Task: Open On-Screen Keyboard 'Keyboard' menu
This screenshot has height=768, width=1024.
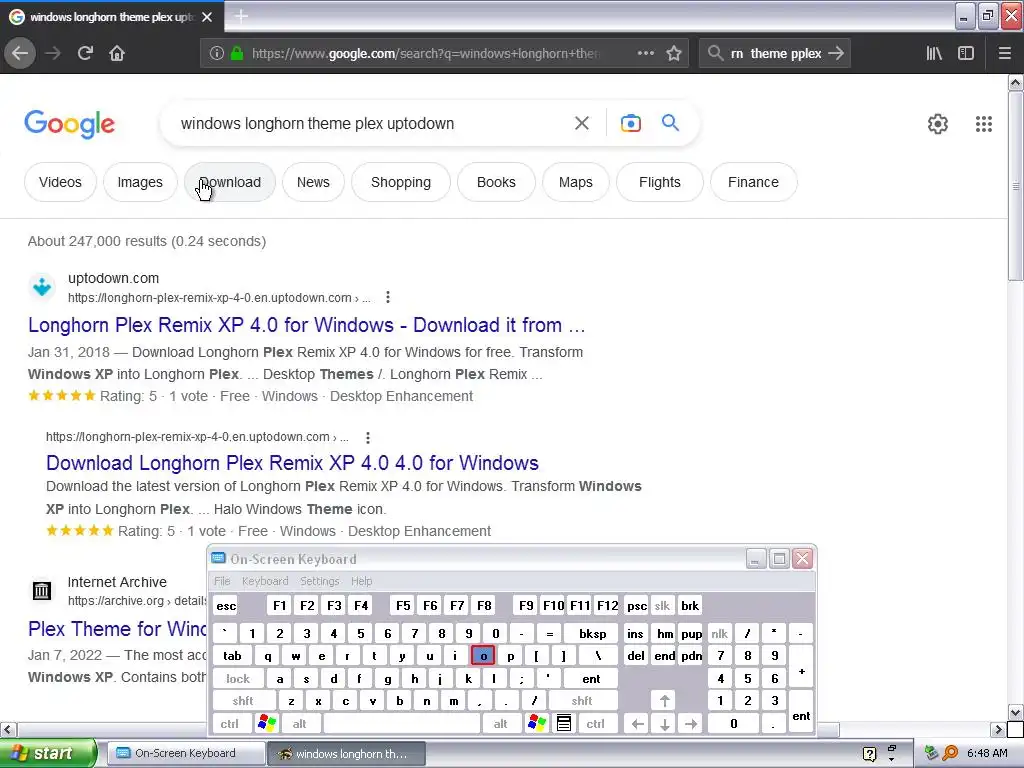Action: point(264,581)
